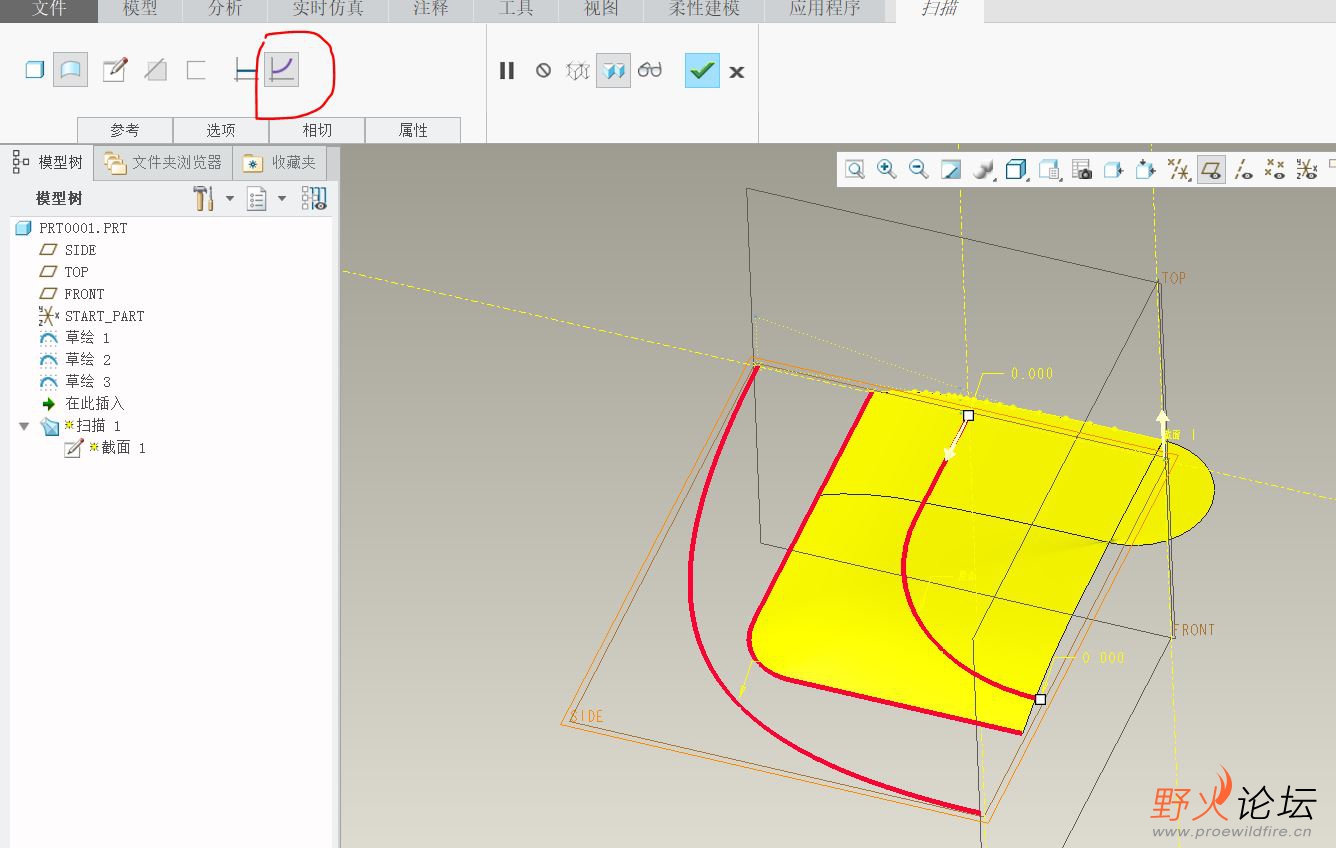The height and width of the screenshot is (848, 1336).
Task: Open the dropdown arrow beside the show list icon
Action: click(x=282, y=198)
